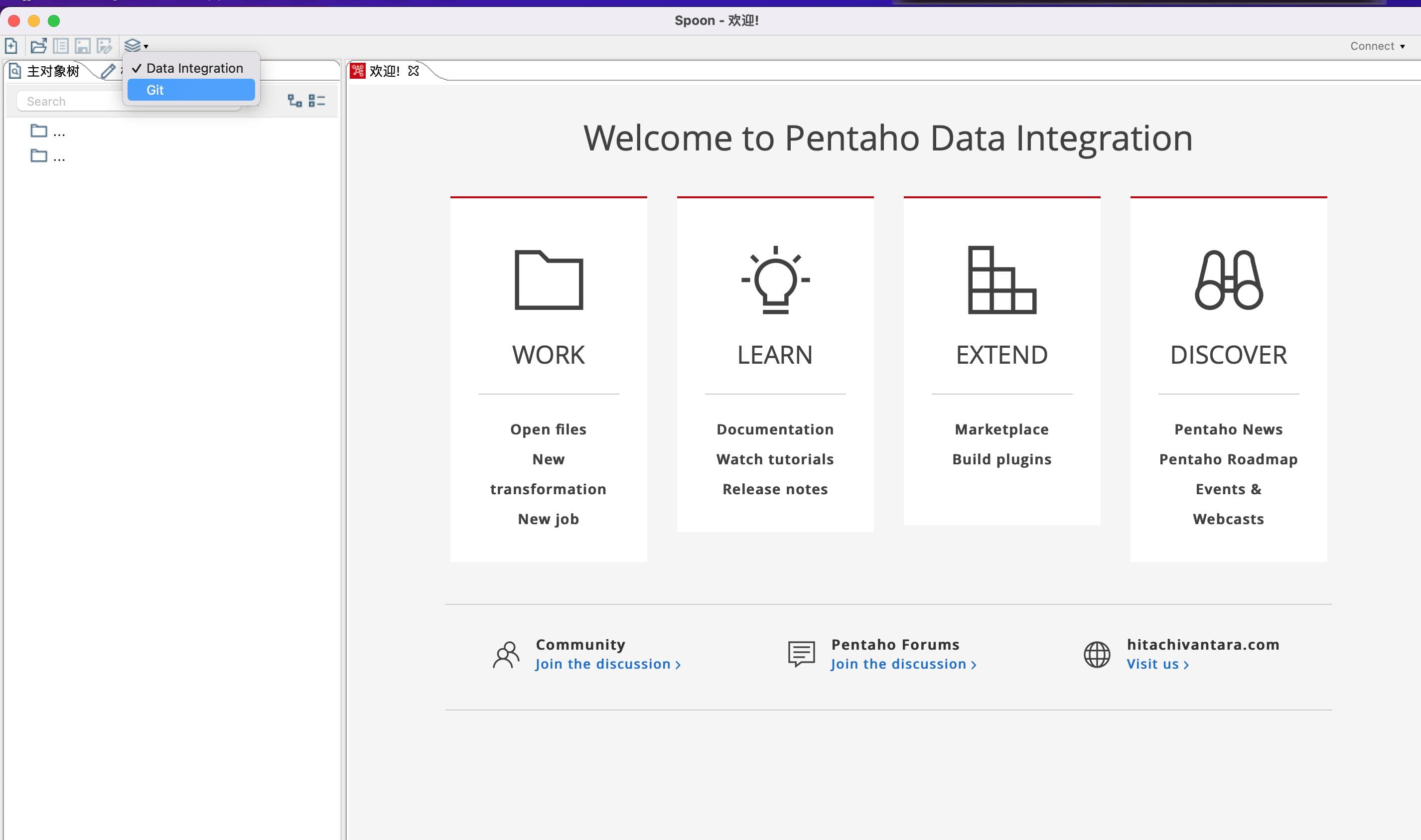This screenshot has height=840, width=1421.
Task: Click the Pentaho Forums chat icon
Action: click(x=801, y=654)
